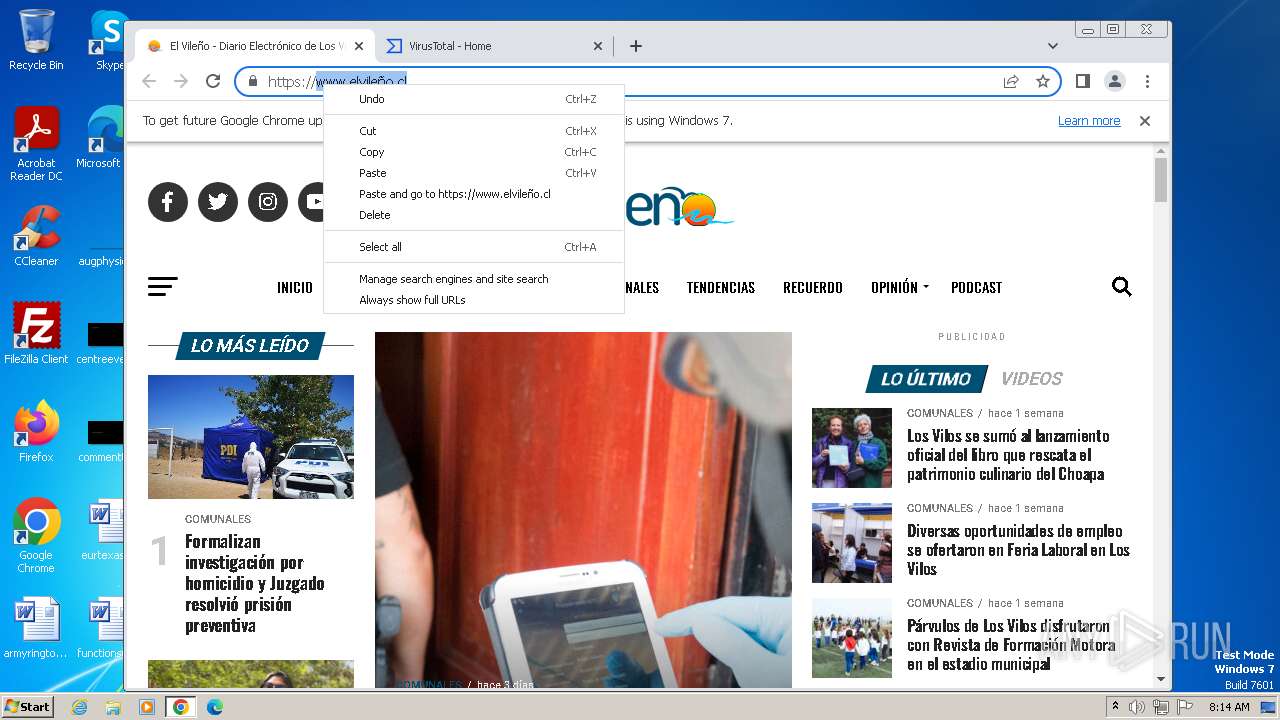Open Acrobat Reader DC desktop icon
The width and height of the screenshot is (1280, 720).
coord(36,145)
